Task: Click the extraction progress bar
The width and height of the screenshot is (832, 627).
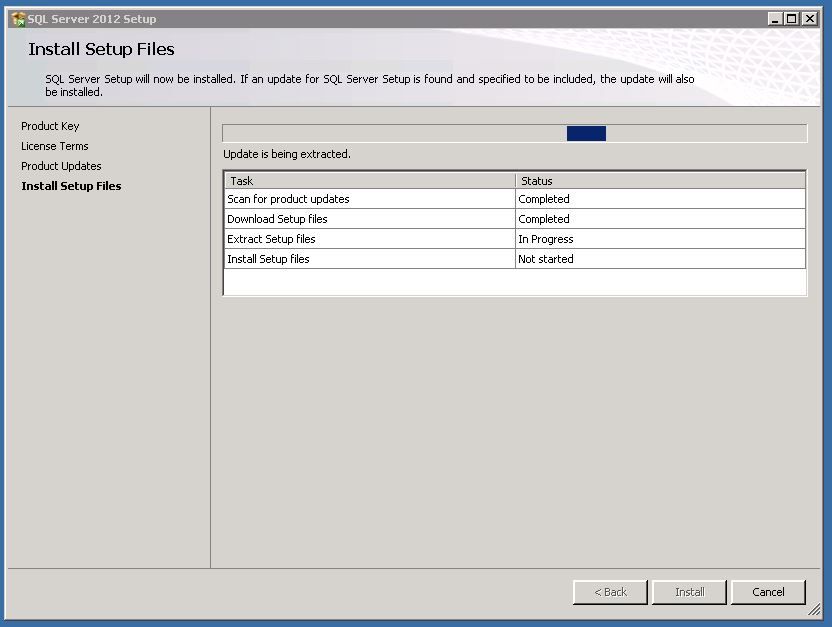Action: coord(514,134)
